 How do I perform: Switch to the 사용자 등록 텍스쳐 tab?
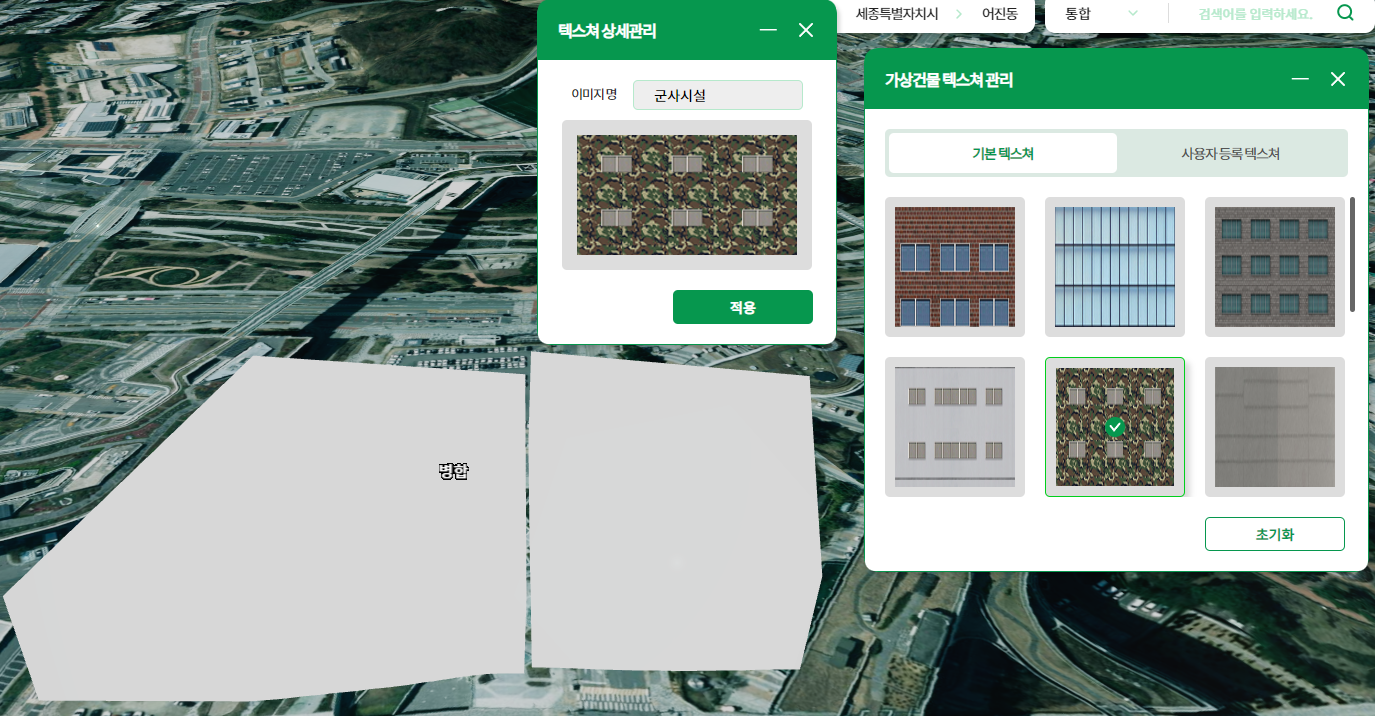[x=1231, y=153]
